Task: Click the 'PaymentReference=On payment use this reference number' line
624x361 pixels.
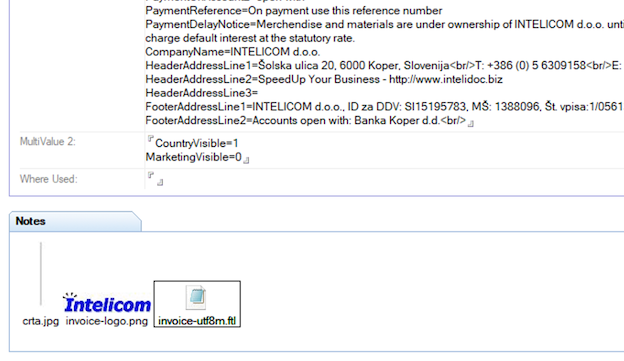Action: pos(294,11)
